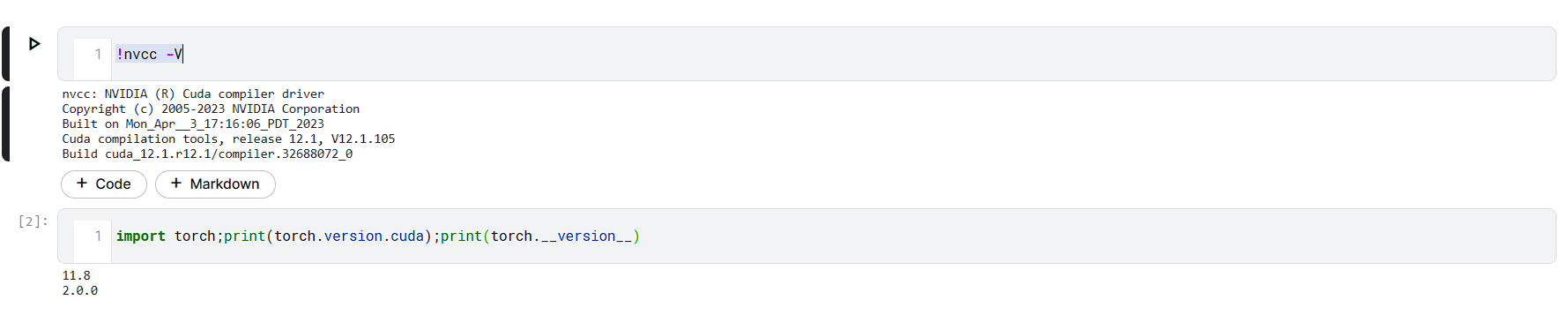Click the NVIDIA Corporation copyright line
The image size is (1568, 330).
(211, 109)
